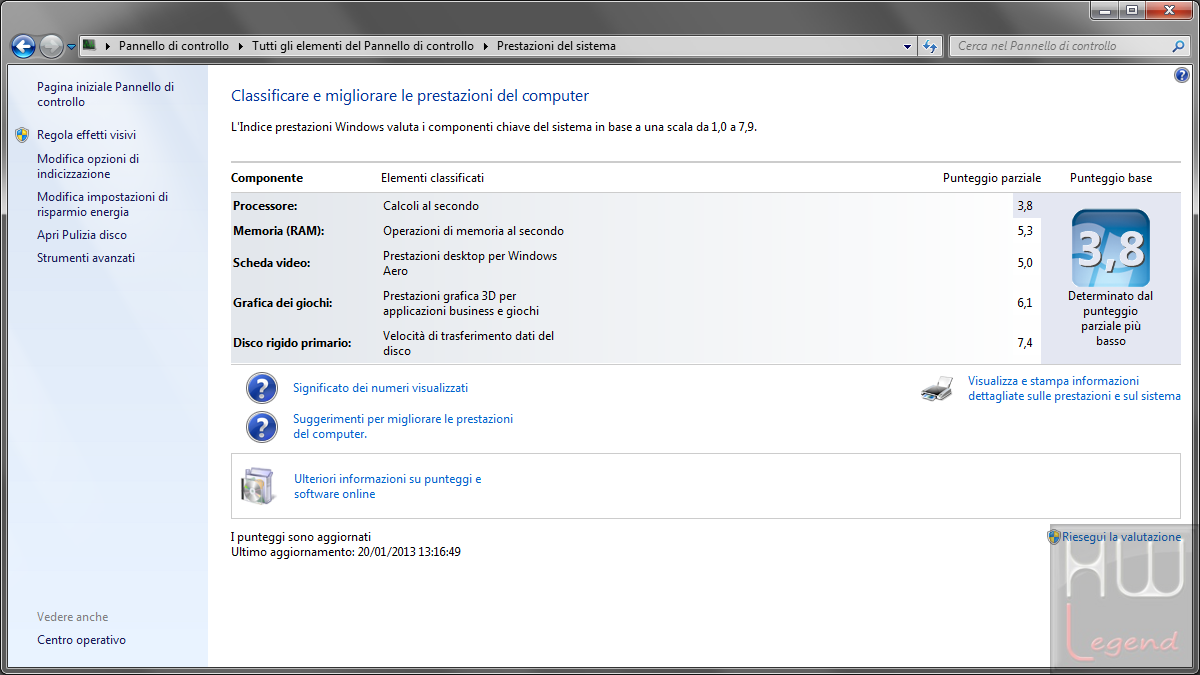The image size is (1200, 675).
Task: Click 'Calcoli al secondo' description
Action: point(431,206)
